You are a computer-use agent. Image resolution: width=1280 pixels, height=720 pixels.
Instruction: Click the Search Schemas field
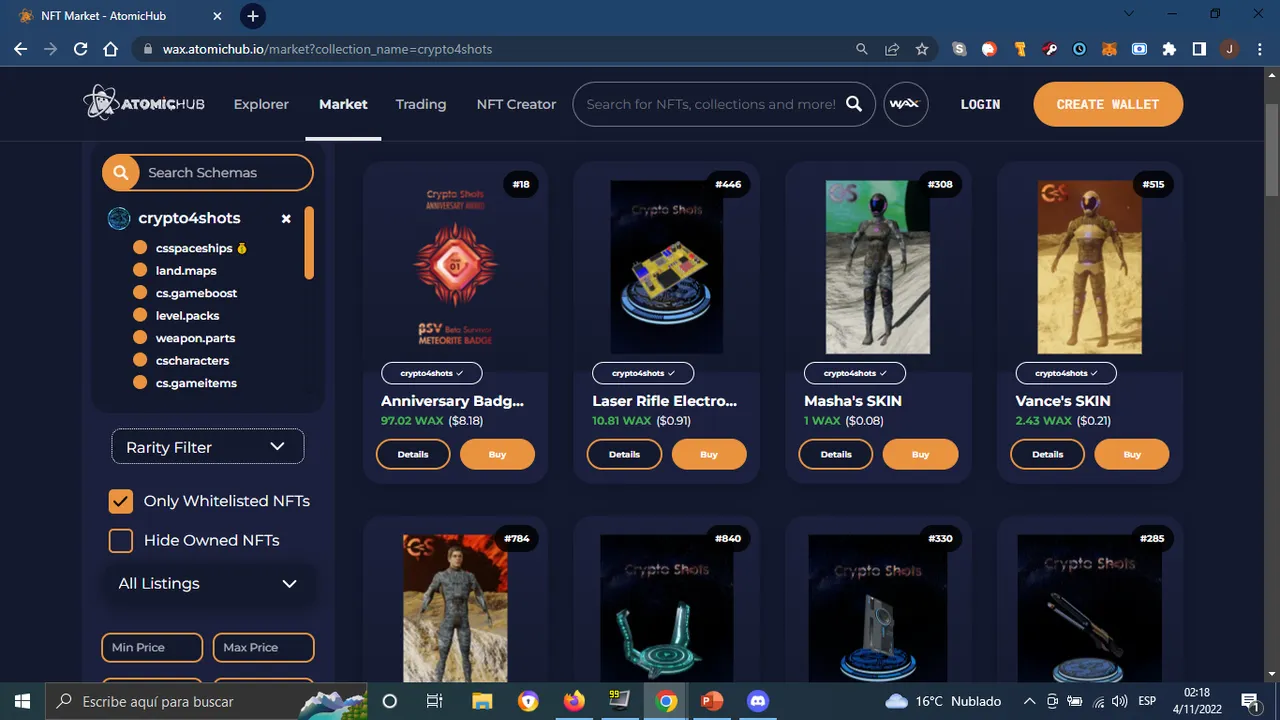tap(207, 172)
